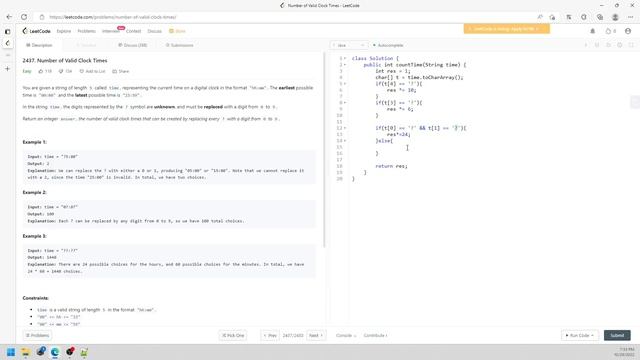Select the LeetCode vertical tab icon
The image size is (640, 360).
[x=7, y=43]
